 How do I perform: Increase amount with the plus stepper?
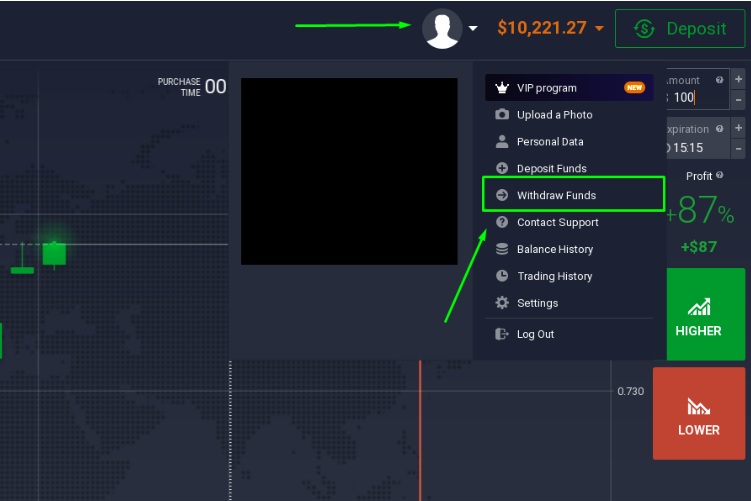click(738, 79)
